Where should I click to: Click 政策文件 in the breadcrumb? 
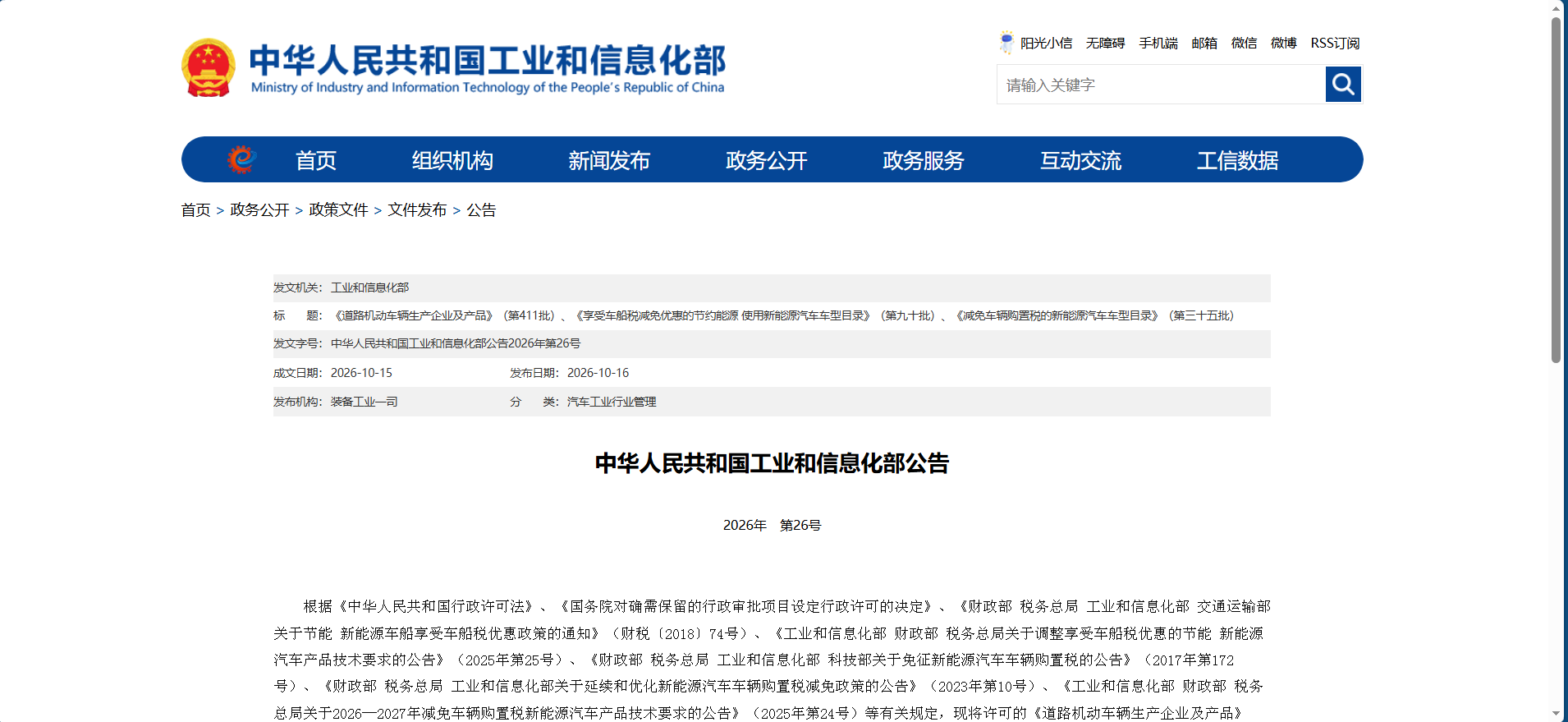click(x=338, y=210)
